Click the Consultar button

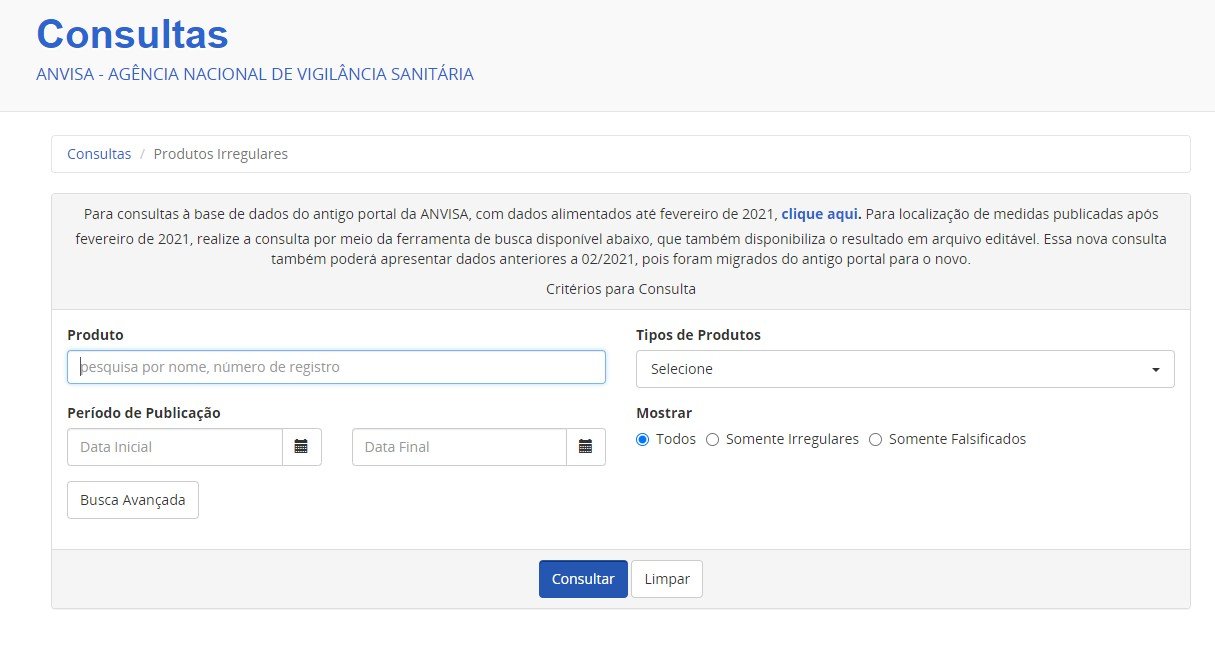(583, 579)
